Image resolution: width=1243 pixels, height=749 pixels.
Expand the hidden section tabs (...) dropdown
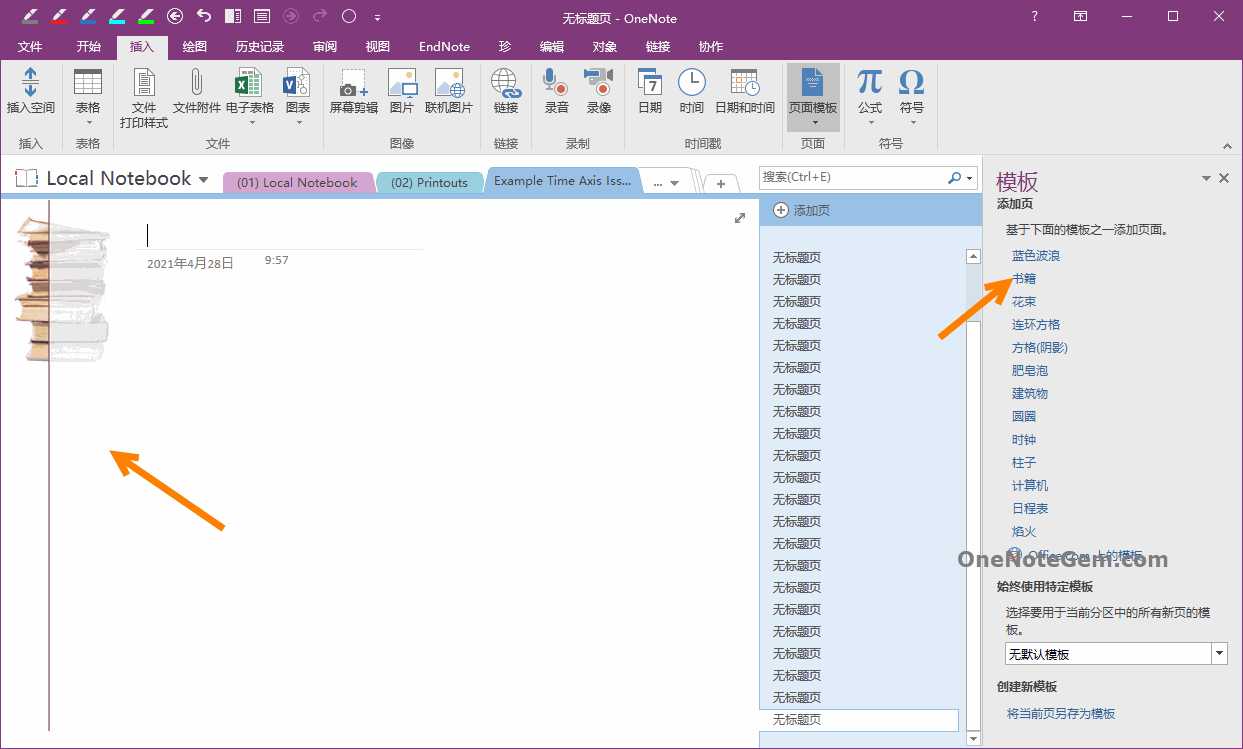point(665,183)
